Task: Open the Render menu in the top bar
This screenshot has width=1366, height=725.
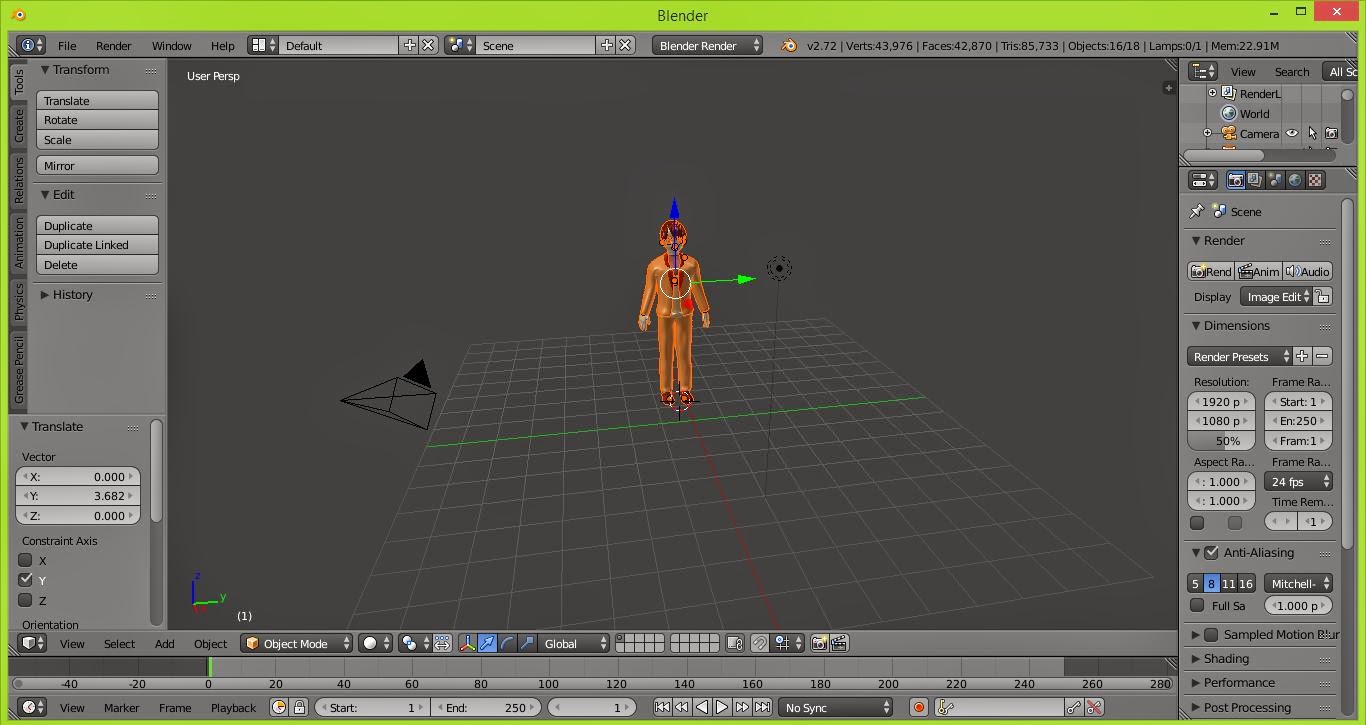Action: [x=113, y=46]
